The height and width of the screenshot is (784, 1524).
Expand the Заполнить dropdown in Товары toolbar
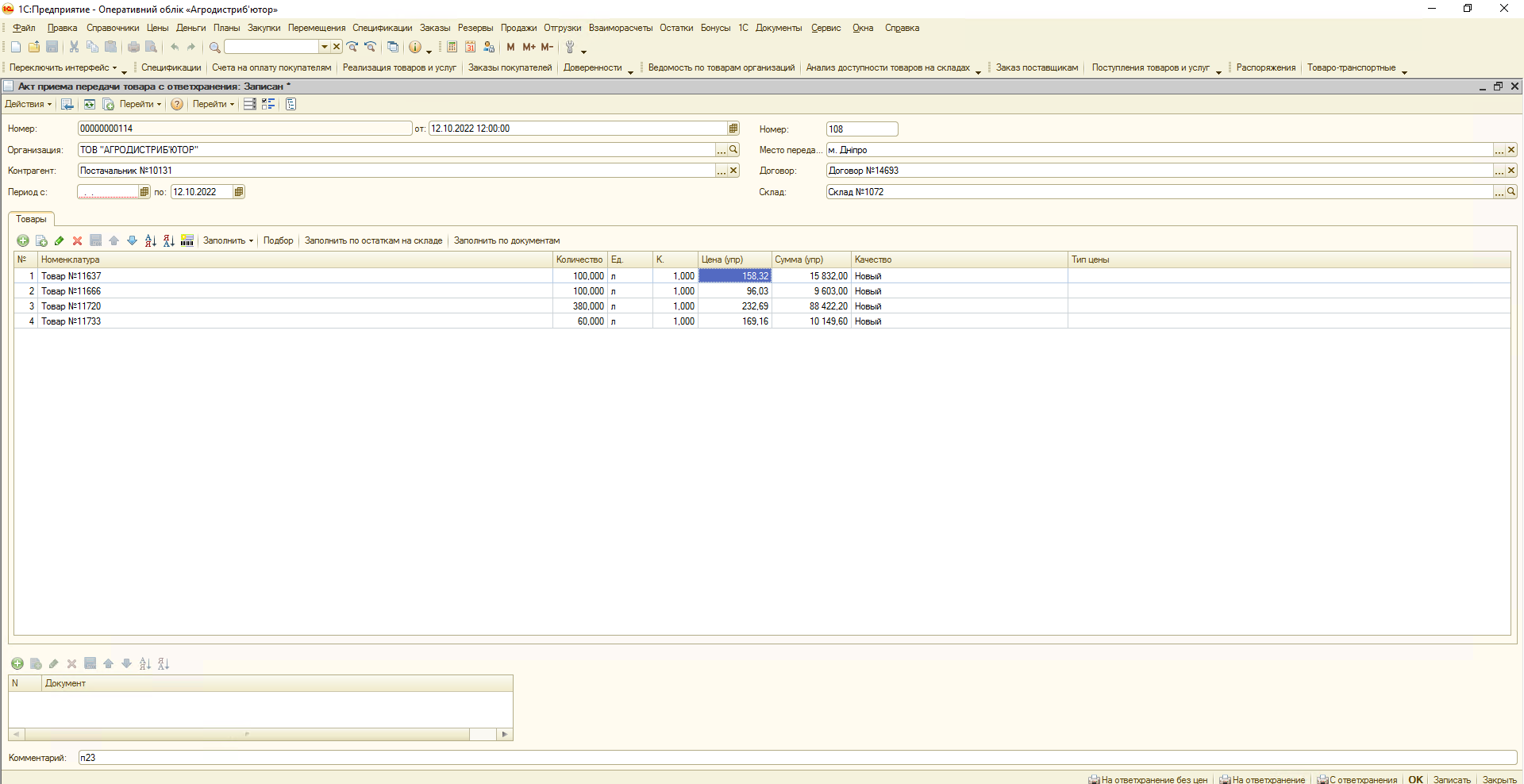click(x=228, y=241)
